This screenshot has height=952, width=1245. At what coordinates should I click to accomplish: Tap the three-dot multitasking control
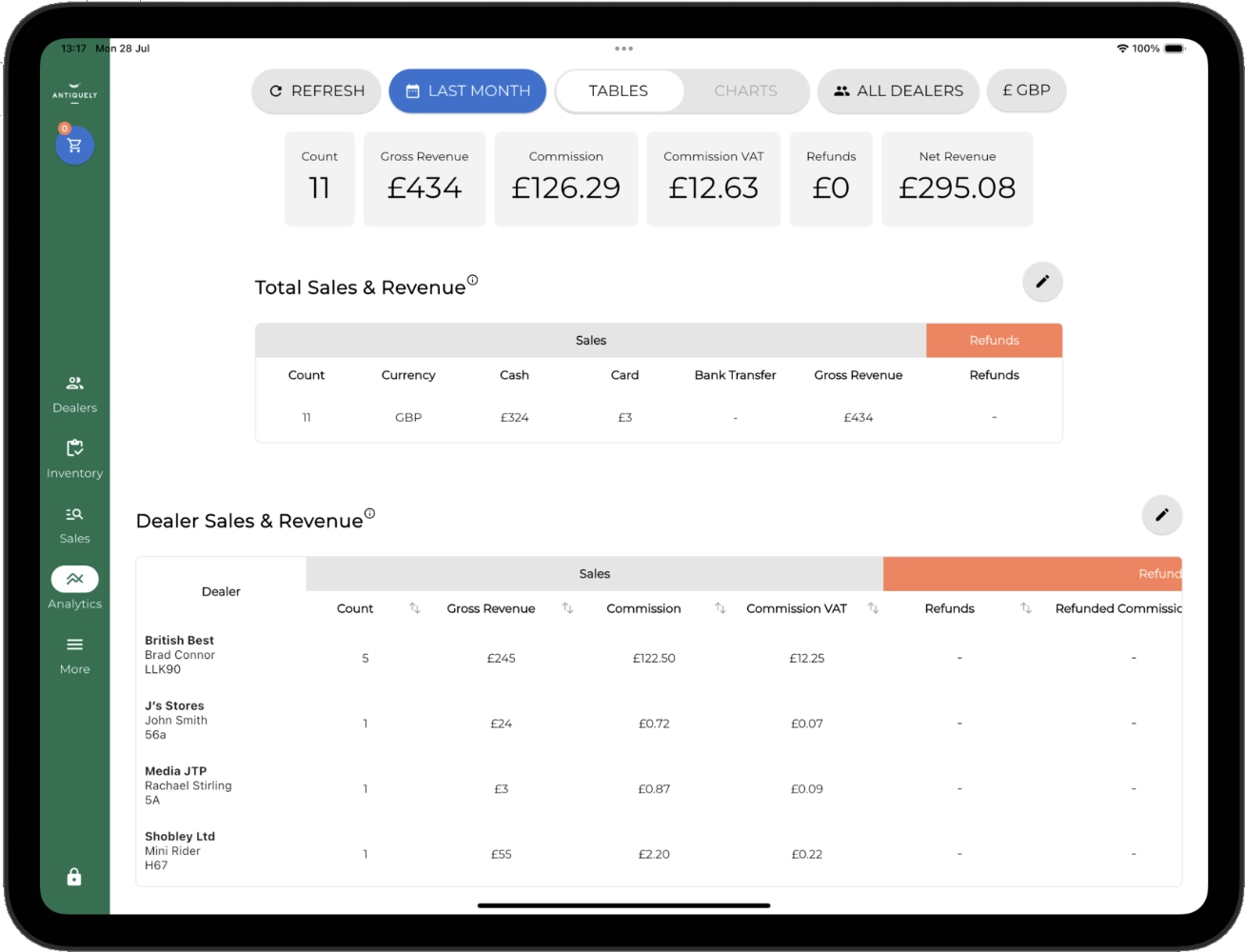(x=623, y=49)
